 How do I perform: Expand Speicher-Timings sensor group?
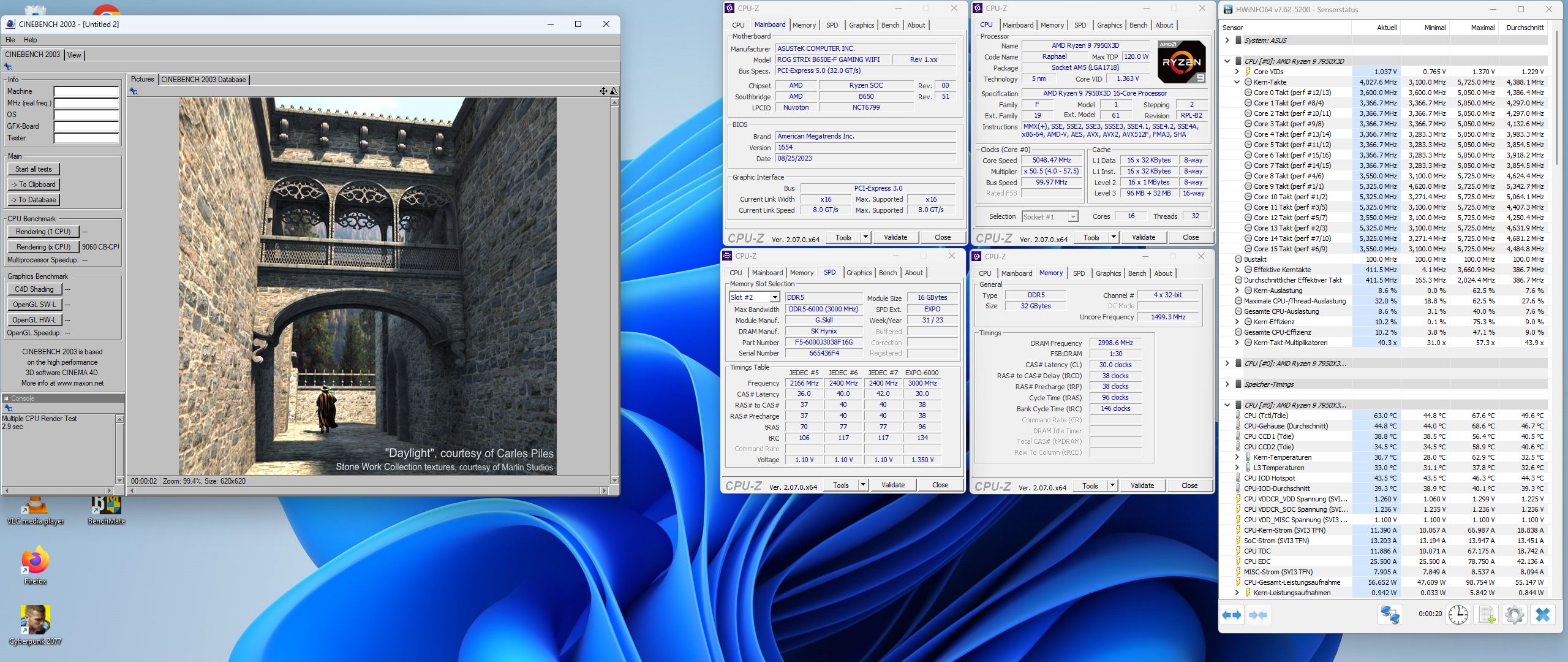1227,384
